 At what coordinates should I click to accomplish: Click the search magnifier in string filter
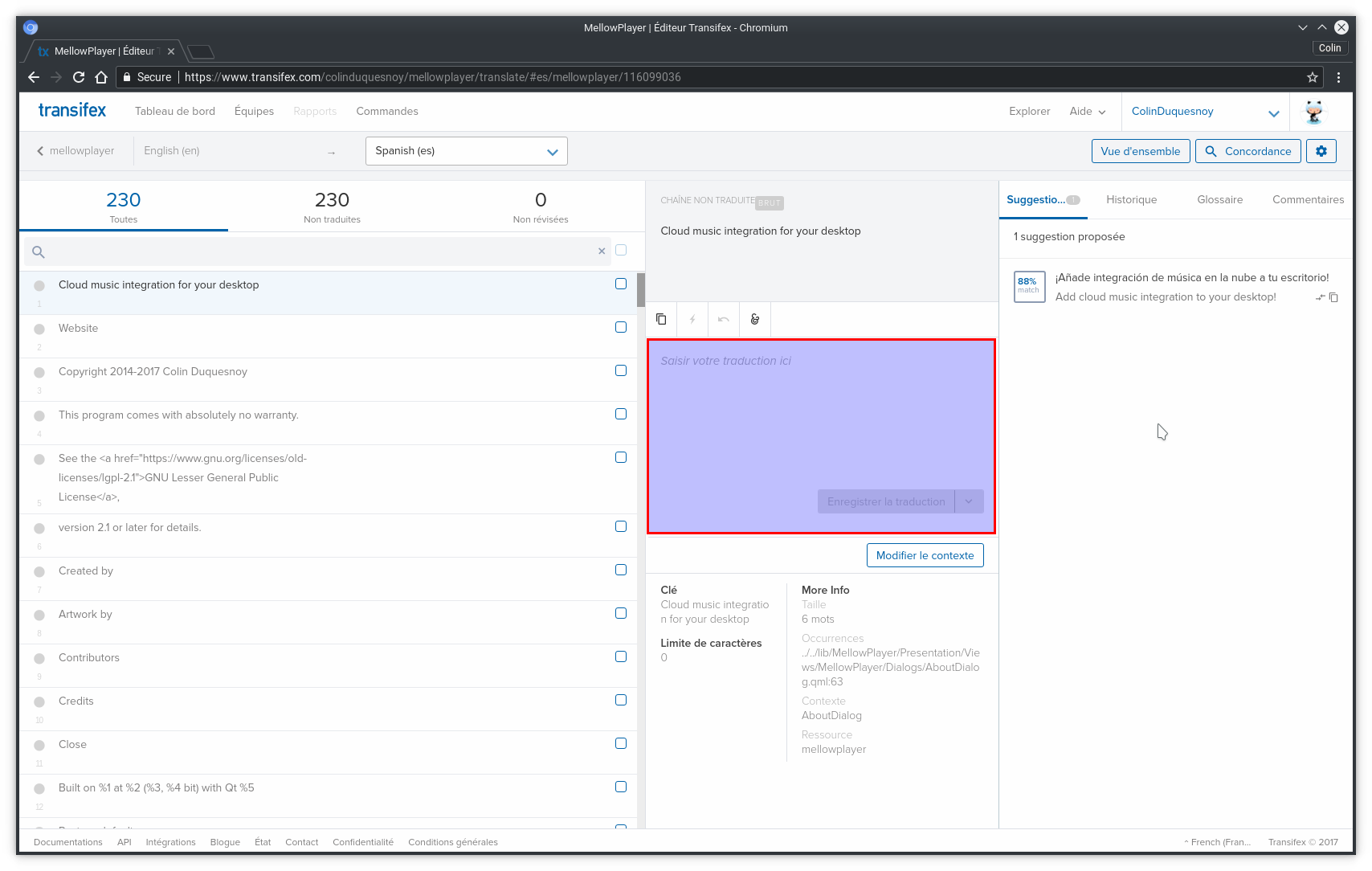coord(38,252)
